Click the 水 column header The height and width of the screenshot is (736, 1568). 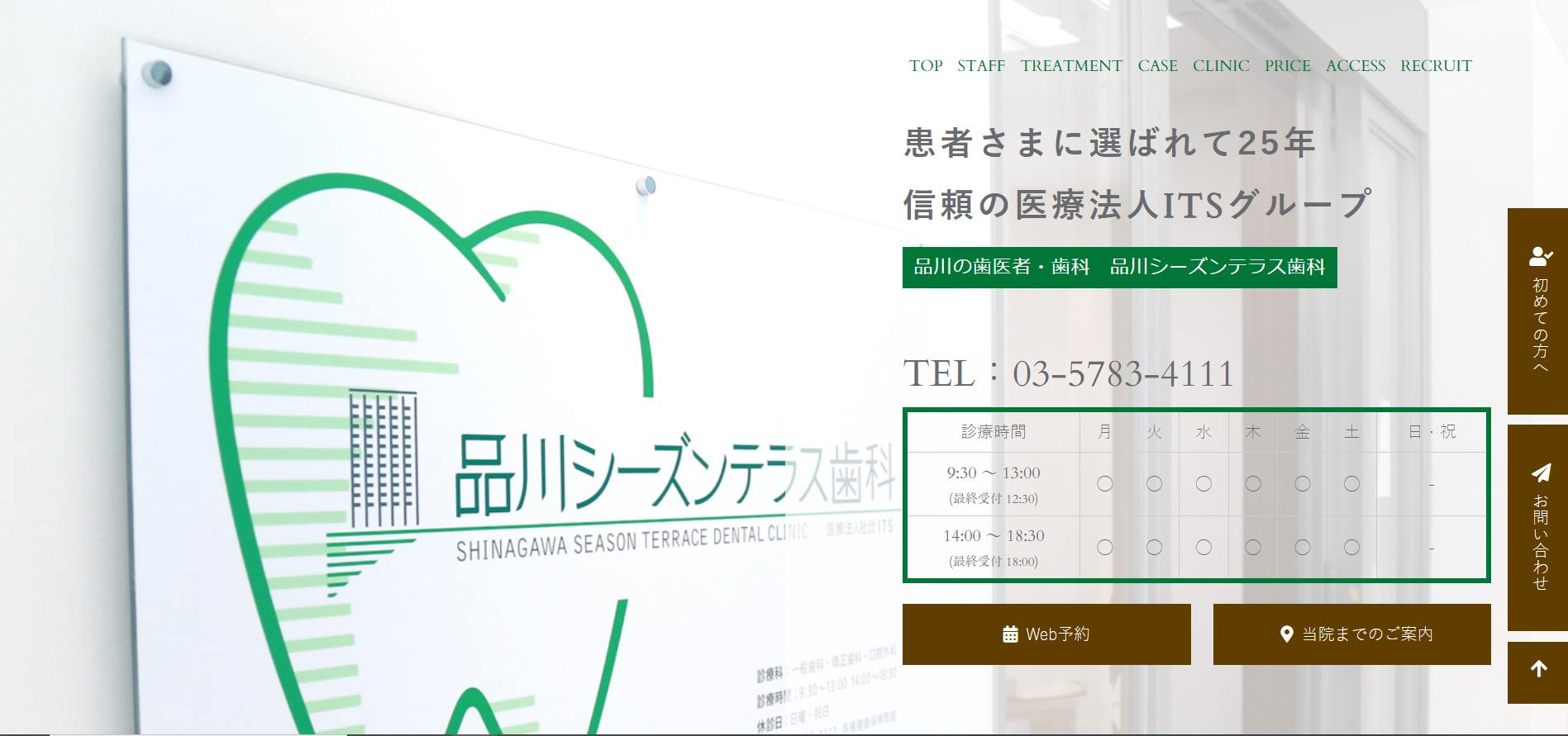1203,432
